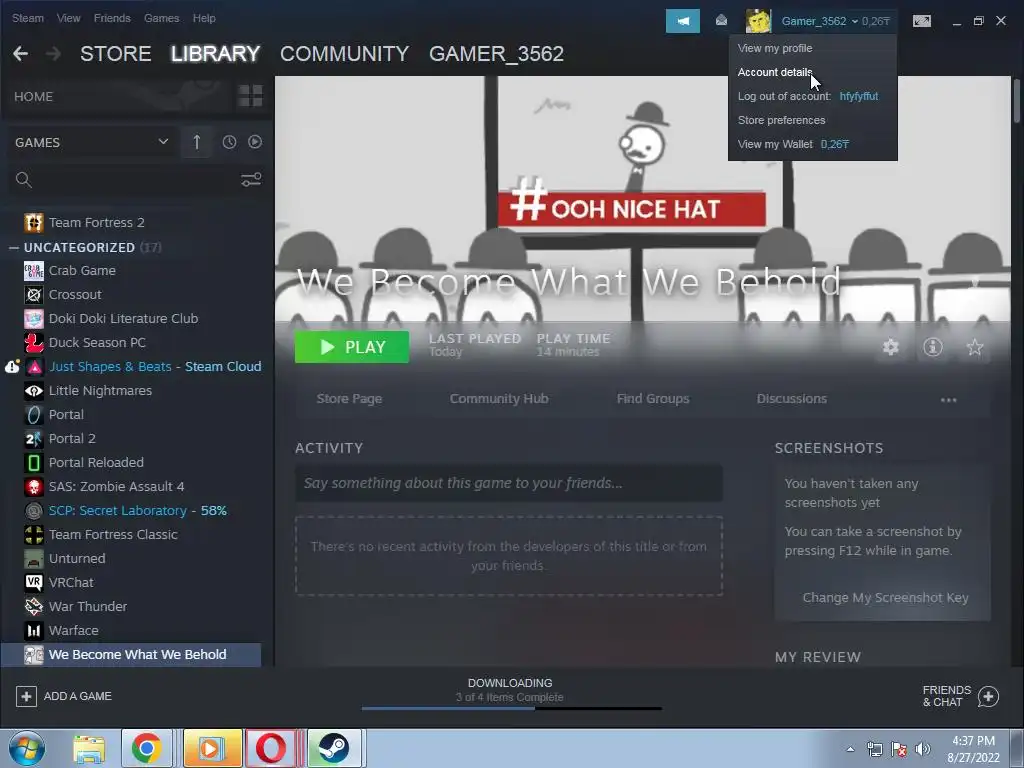Open the View menu
Screen dimensions: 1024x768
pyautogui.click(x=69, y=18)
